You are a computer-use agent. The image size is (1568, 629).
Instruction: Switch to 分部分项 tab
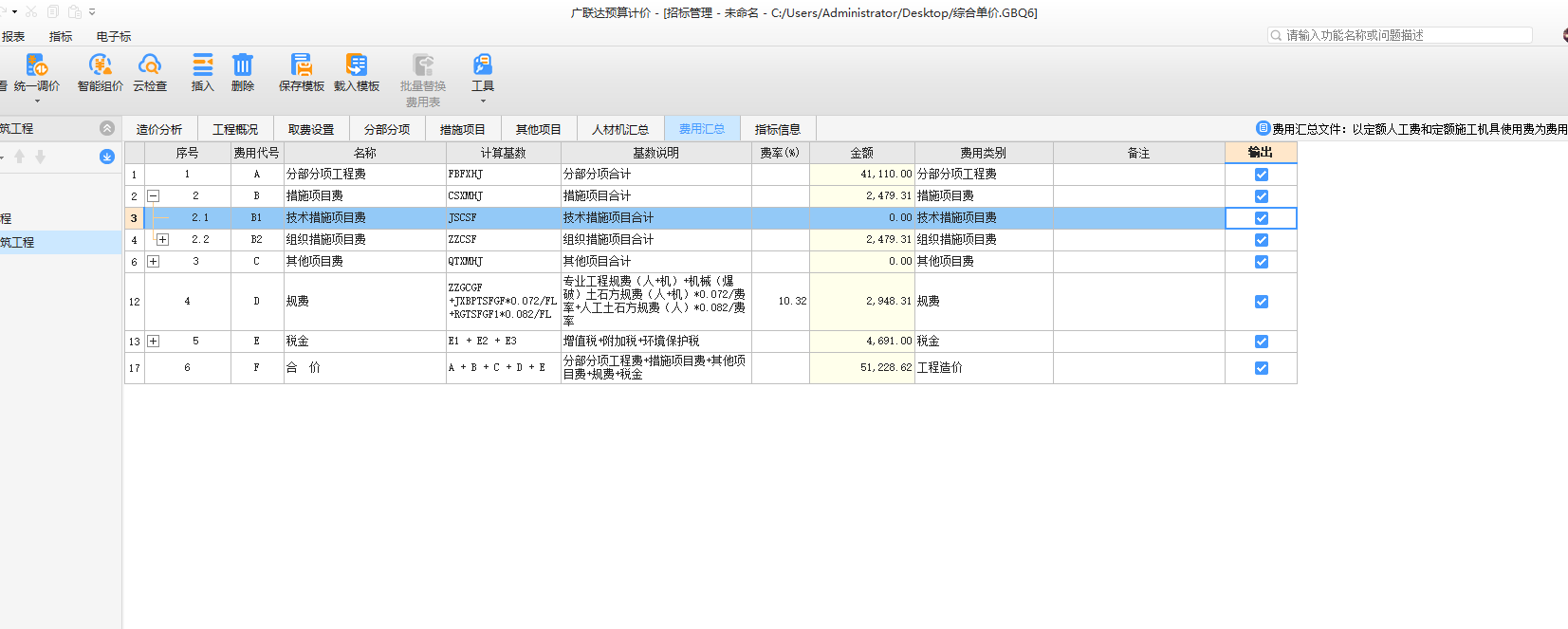pos(387,129)
